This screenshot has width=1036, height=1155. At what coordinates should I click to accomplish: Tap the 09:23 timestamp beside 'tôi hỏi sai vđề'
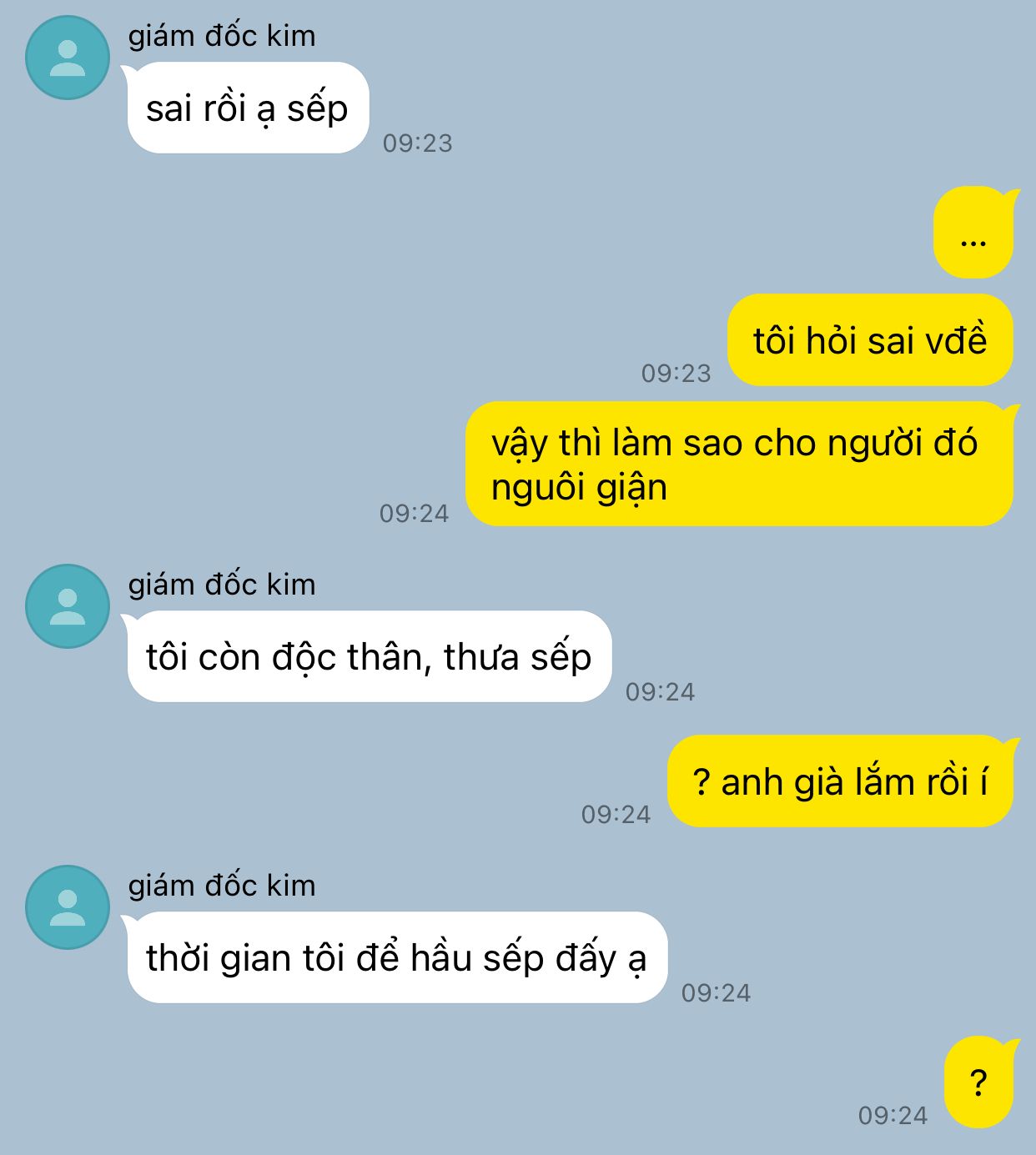[x=676, y=374]
